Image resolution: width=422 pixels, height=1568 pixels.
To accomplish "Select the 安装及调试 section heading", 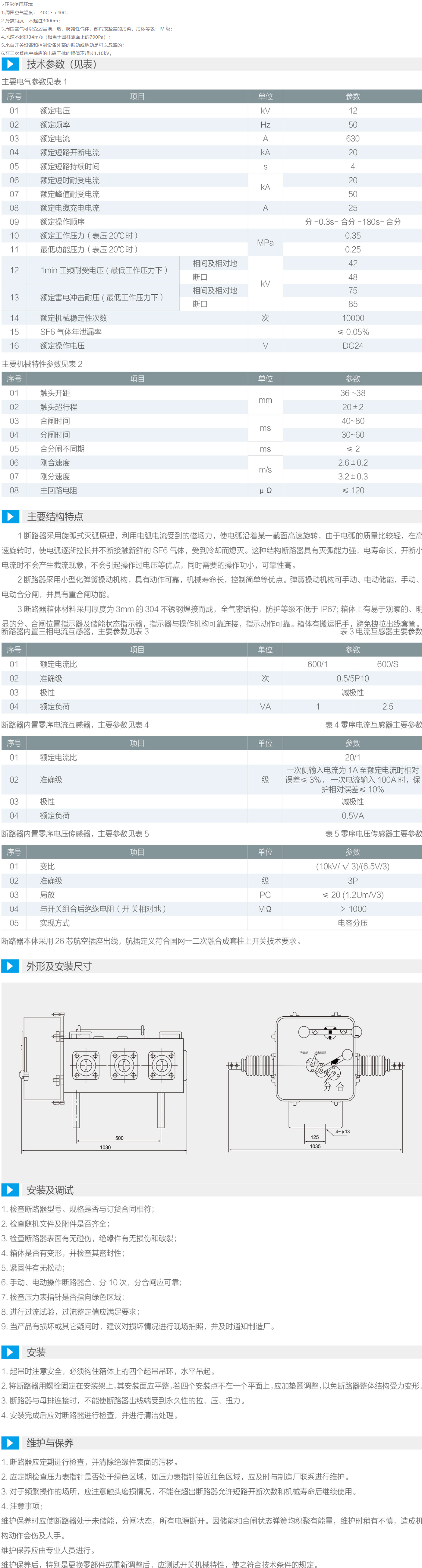I will [x=50, y=1189].
